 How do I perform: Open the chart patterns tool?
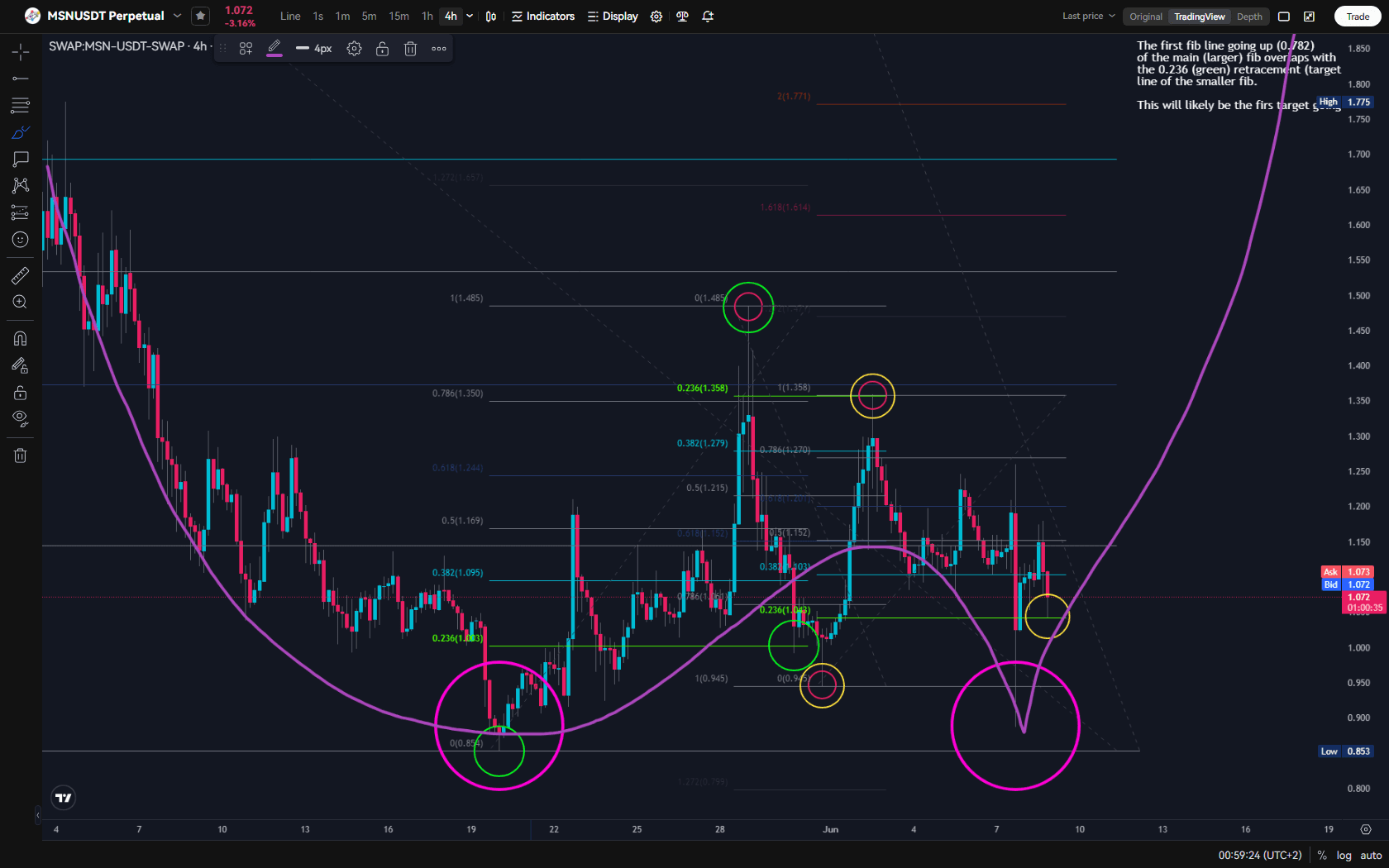[21, 185]
